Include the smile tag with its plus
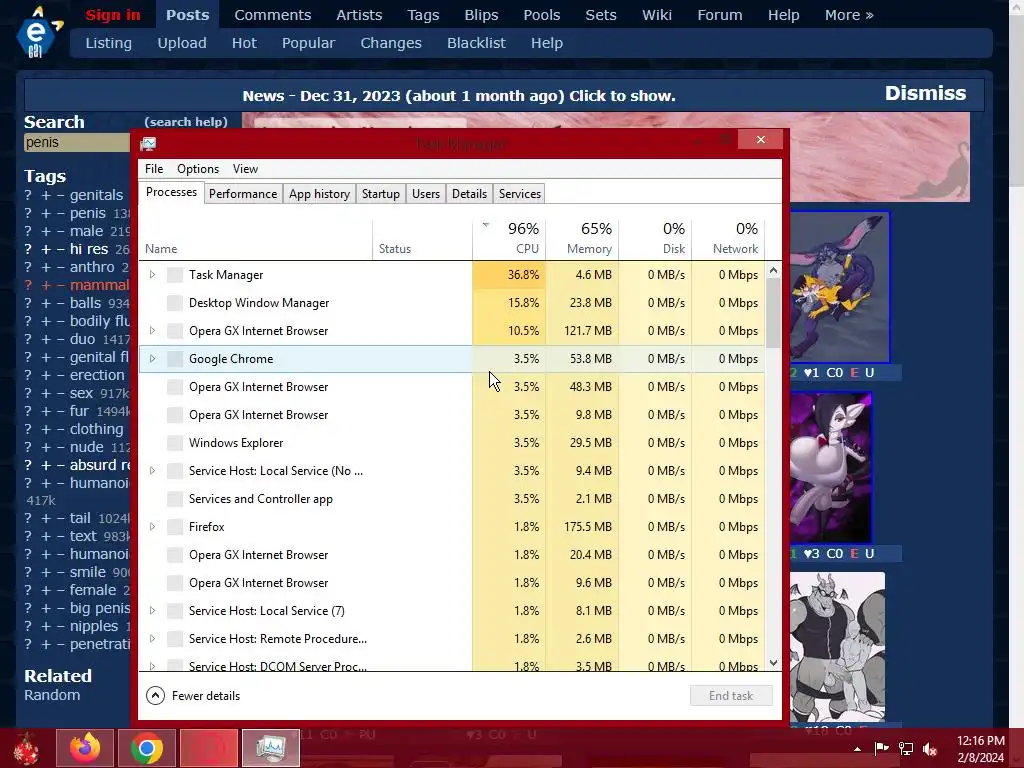Image resolution: width=1024 pixels, height=768 pixels. click(46, 572)
